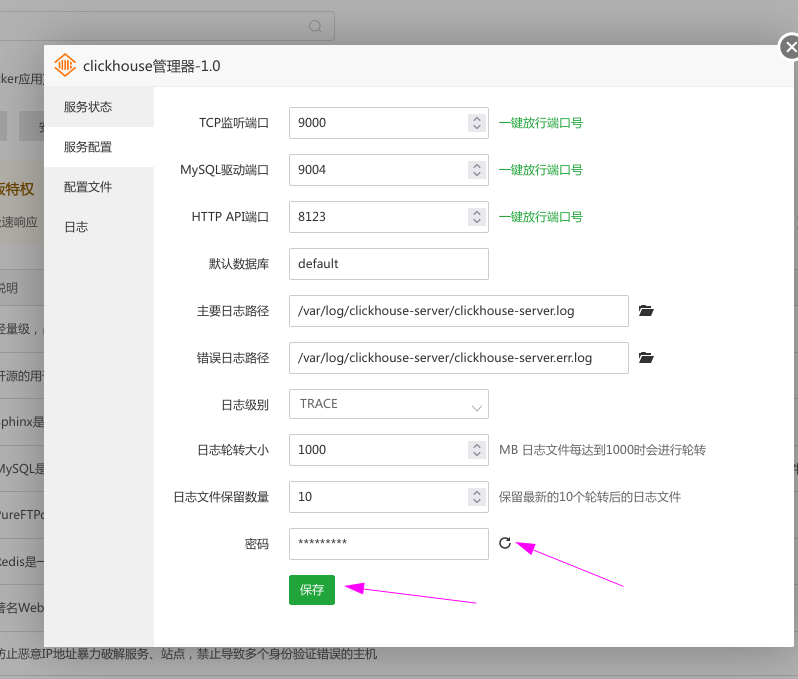The height and width of the screenshot is (679, 798).
Task: Click the stepper arrows on TCP监听端口
Action: coord(477,123)
